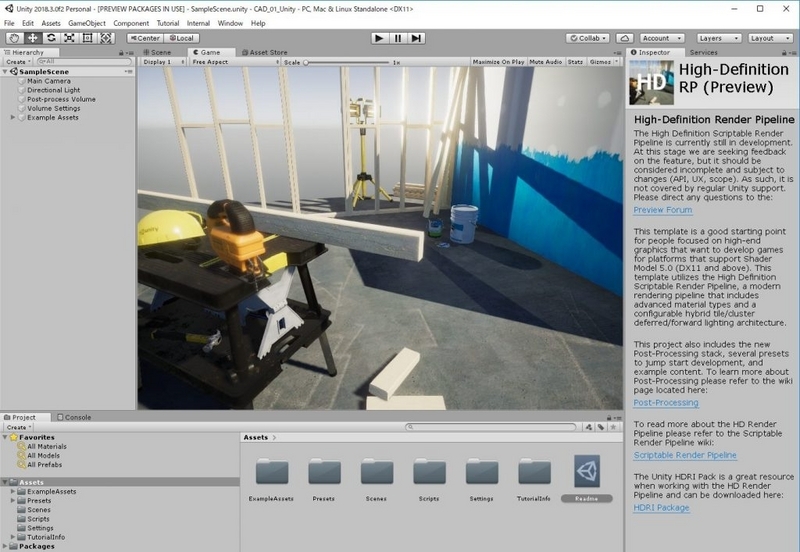Click Search by Type icon in Project

[x=589, y=427]
